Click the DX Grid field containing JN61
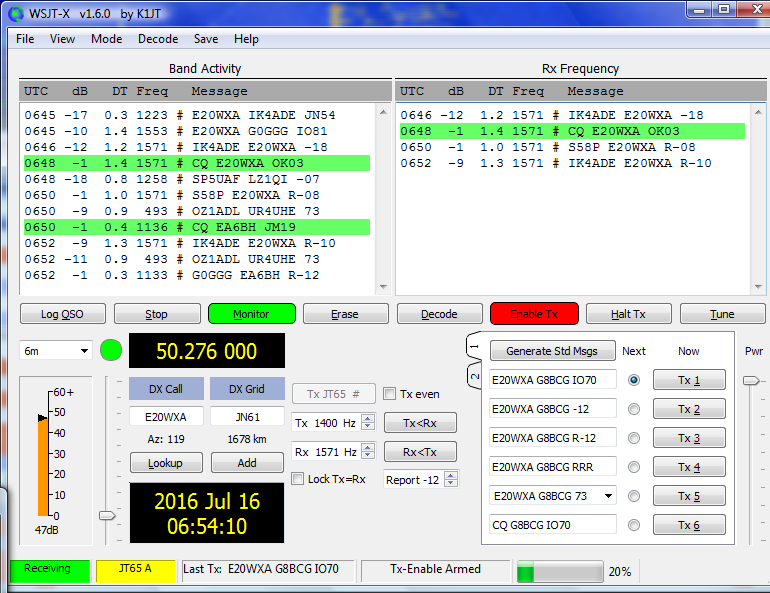 click(247, 417)
